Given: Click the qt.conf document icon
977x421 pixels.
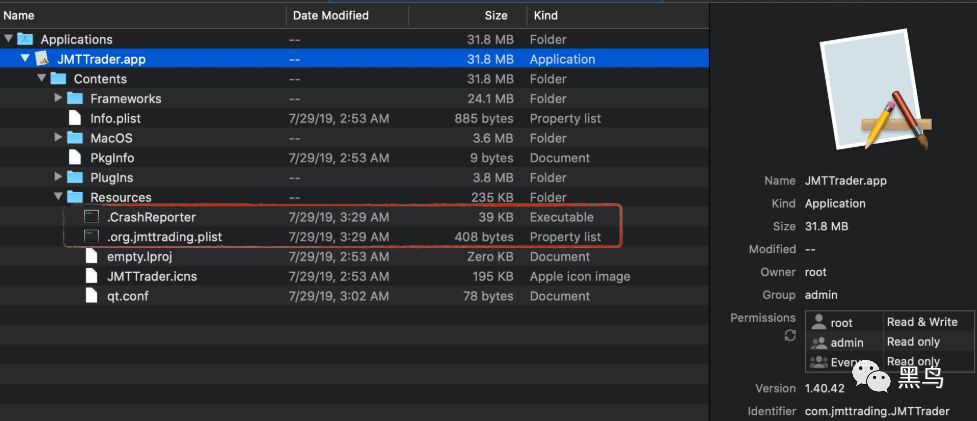Looking at the screenshot, I should pyautogui.click(x=92, y=296).
